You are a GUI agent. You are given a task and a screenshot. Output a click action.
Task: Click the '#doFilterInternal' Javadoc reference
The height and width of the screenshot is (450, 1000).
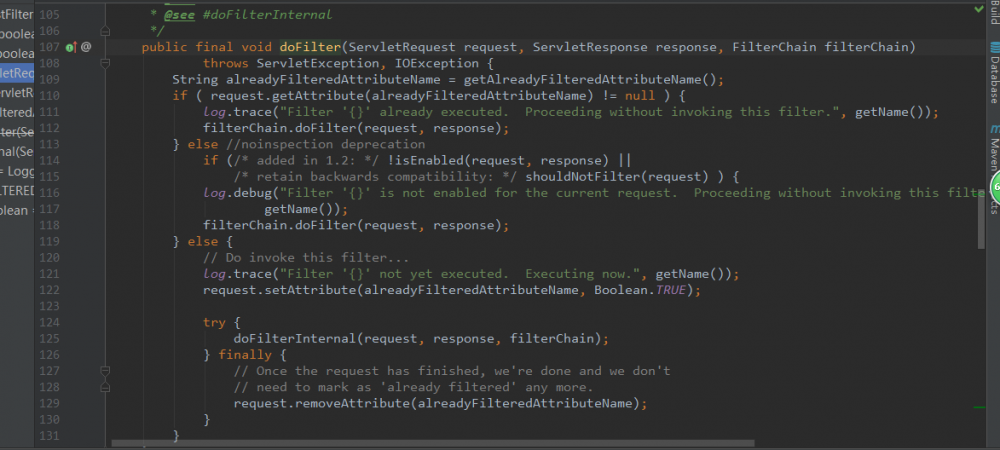point(267,15)
